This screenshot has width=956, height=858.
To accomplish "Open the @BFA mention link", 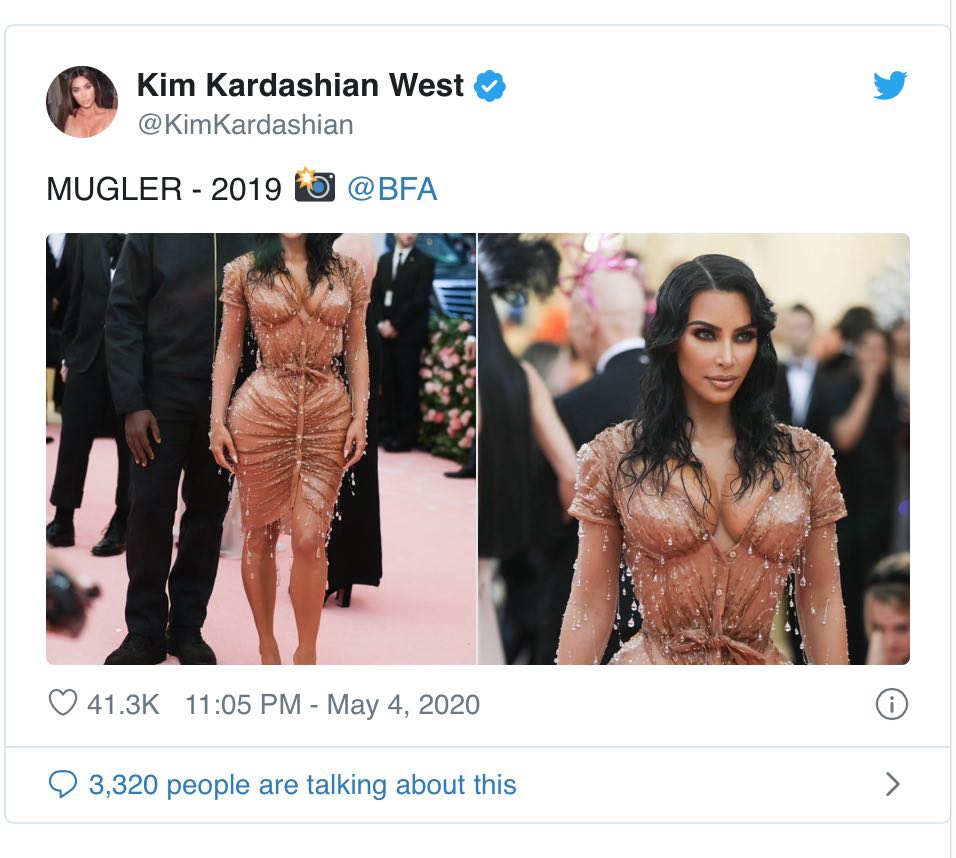I will [x=392, y=188].
